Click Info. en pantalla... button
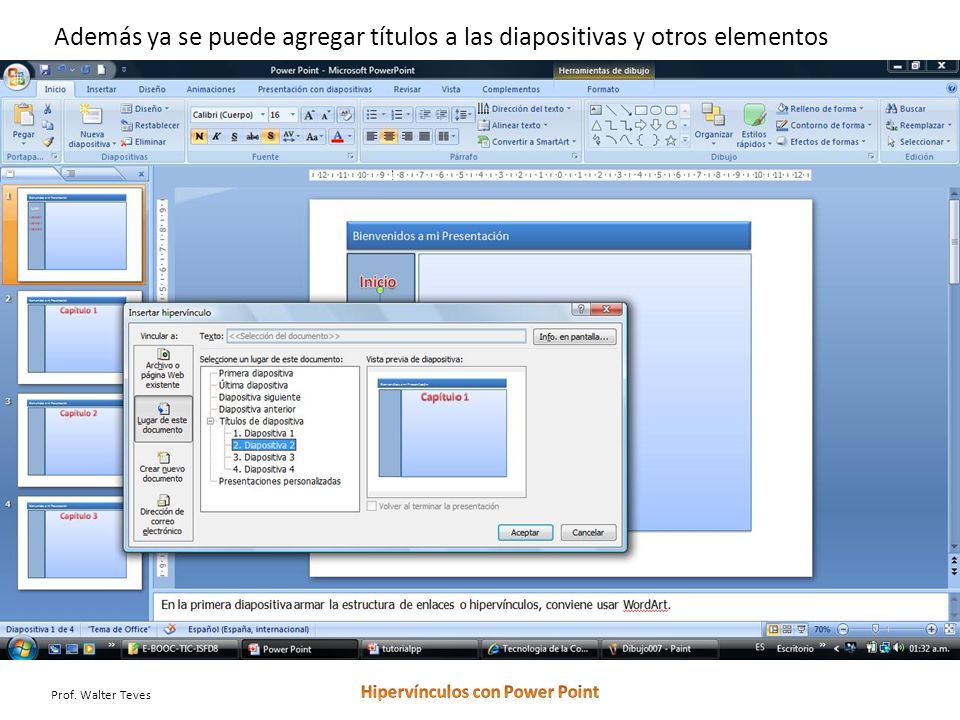 click(574, 337)
